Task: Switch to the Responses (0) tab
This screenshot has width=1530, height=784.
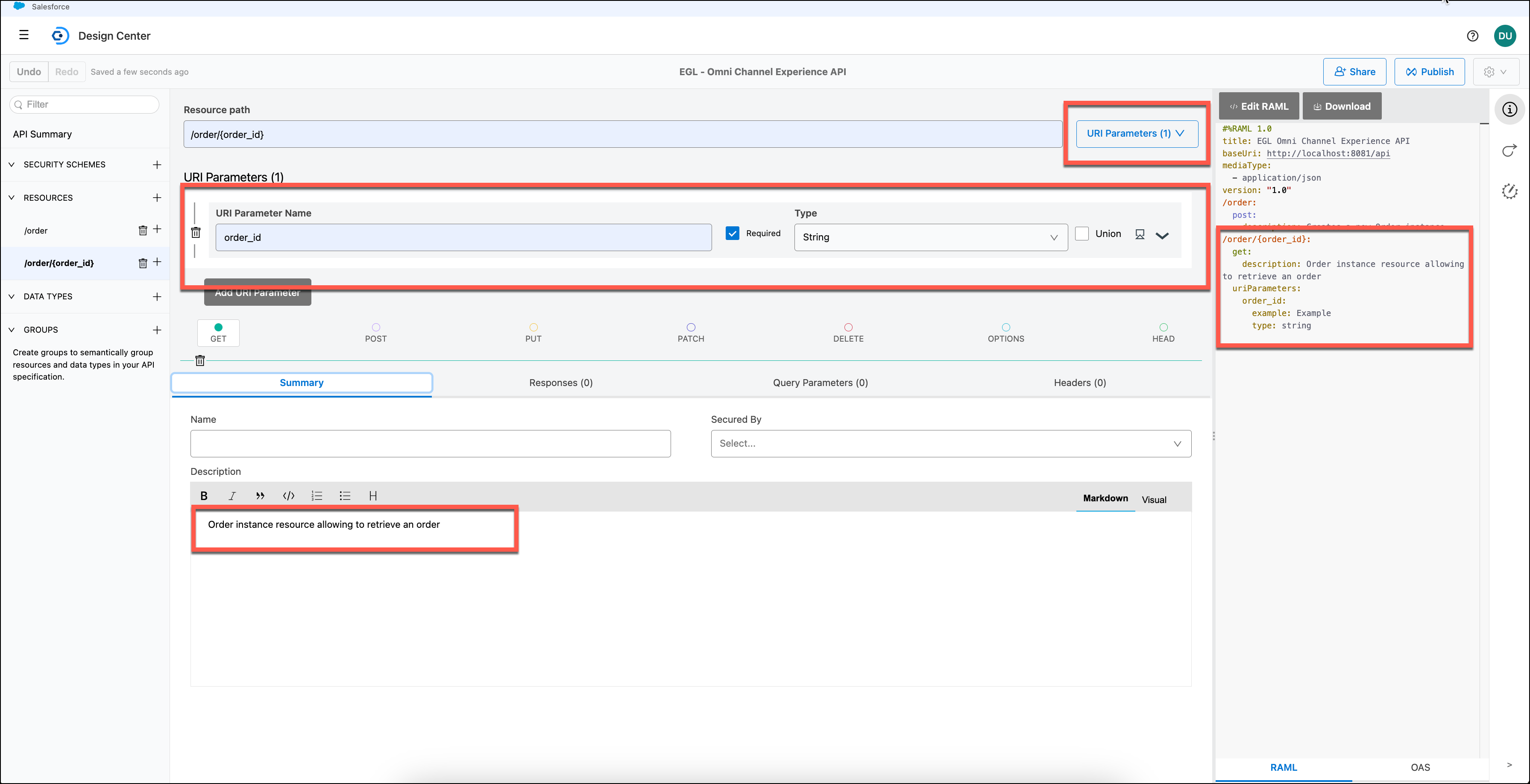Action: coord(560,383)
